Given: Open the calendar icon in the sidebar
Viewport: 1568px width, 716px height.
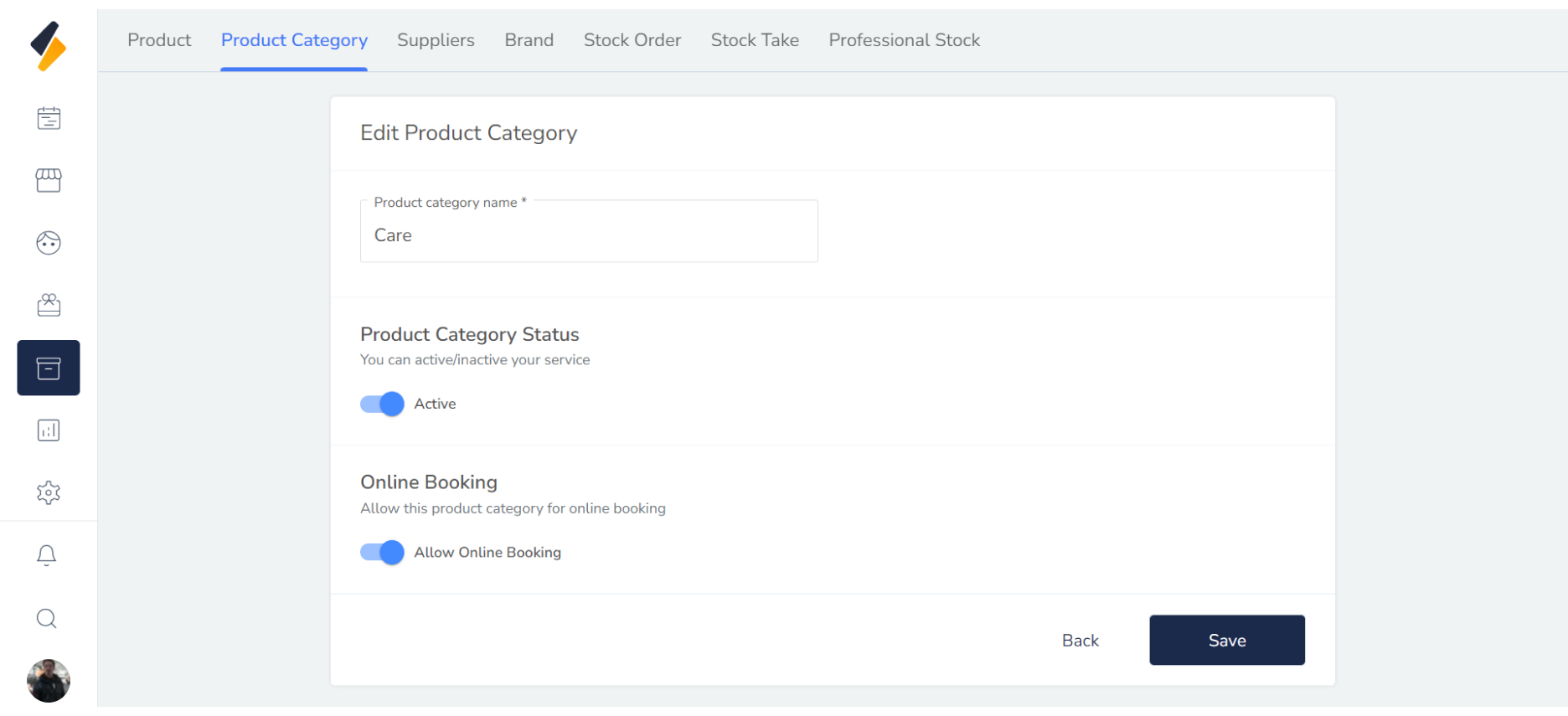Looking at the screenshot, I should click(x=49, y=118).
